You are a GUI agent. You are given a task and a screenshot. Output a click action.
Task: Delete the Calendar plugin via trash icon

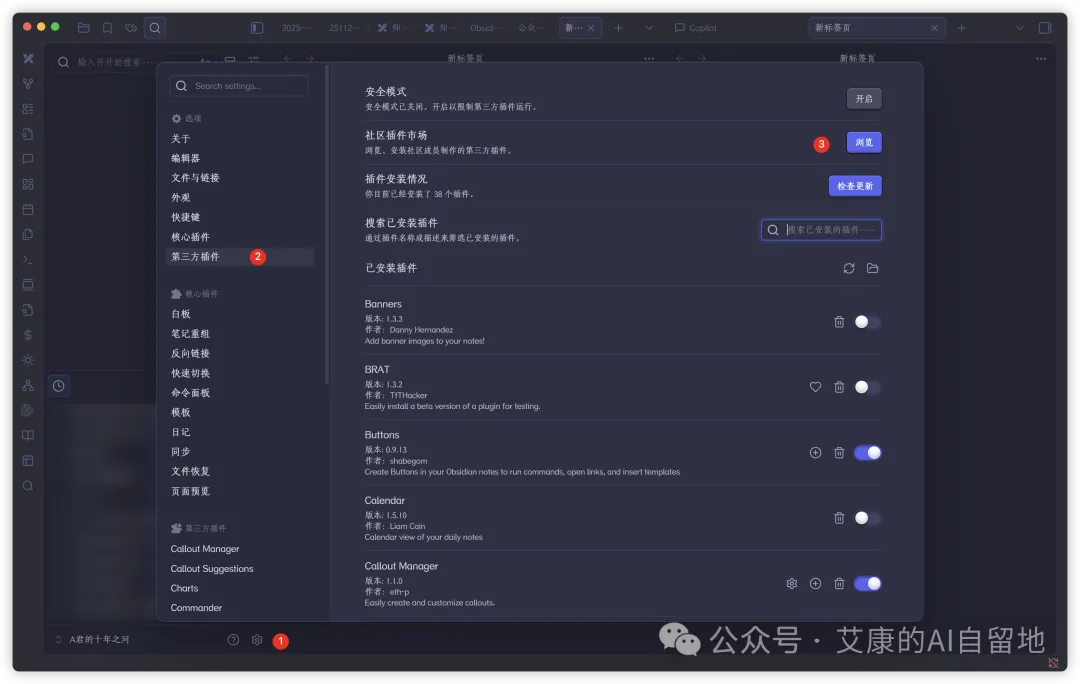[839, 518]
